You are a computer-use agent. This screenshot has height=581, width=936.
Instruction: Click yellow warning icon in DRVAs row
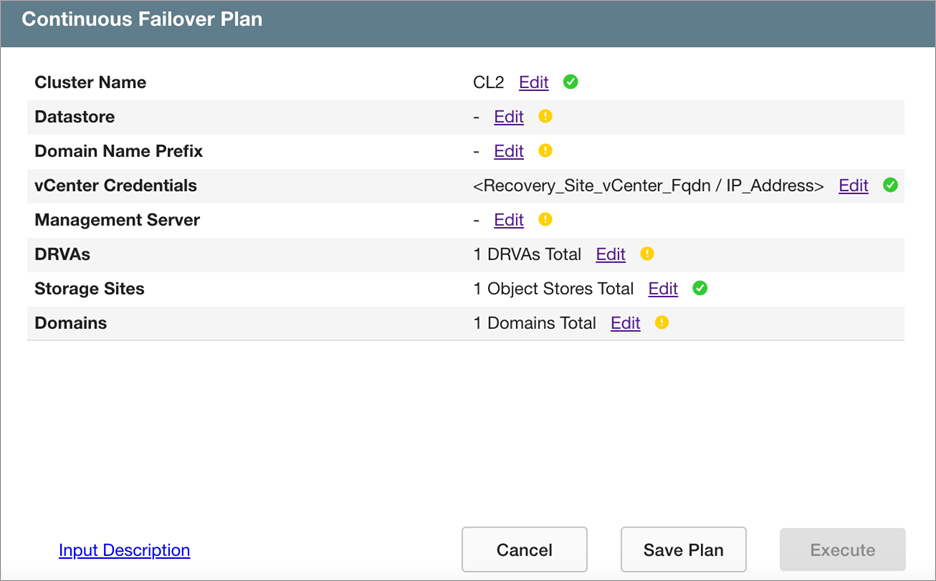click(x=647, y=254)
